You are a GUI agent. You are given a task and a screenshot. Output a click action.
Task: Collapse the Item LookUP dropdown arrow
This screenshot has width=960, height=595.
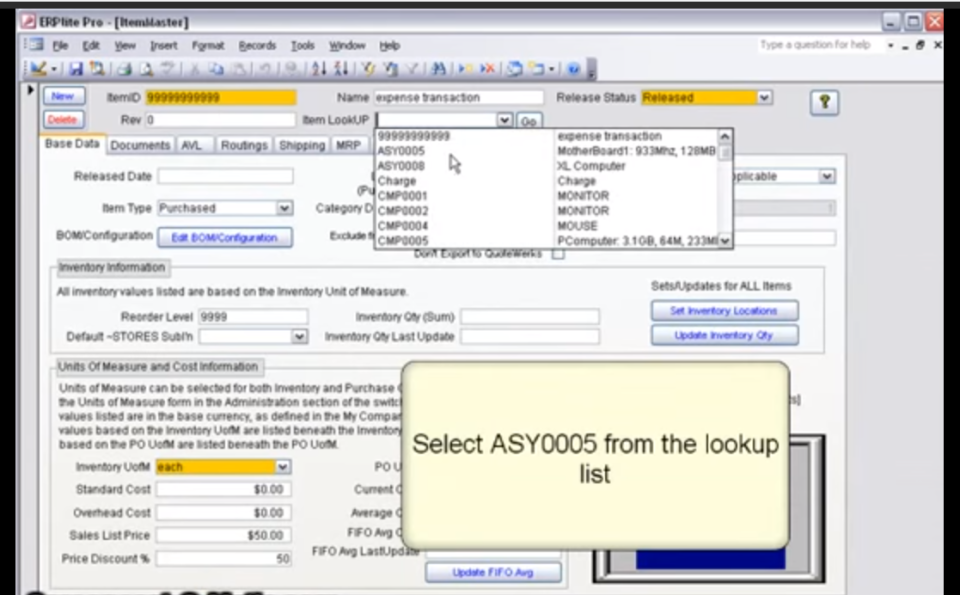tap(504, 120)
